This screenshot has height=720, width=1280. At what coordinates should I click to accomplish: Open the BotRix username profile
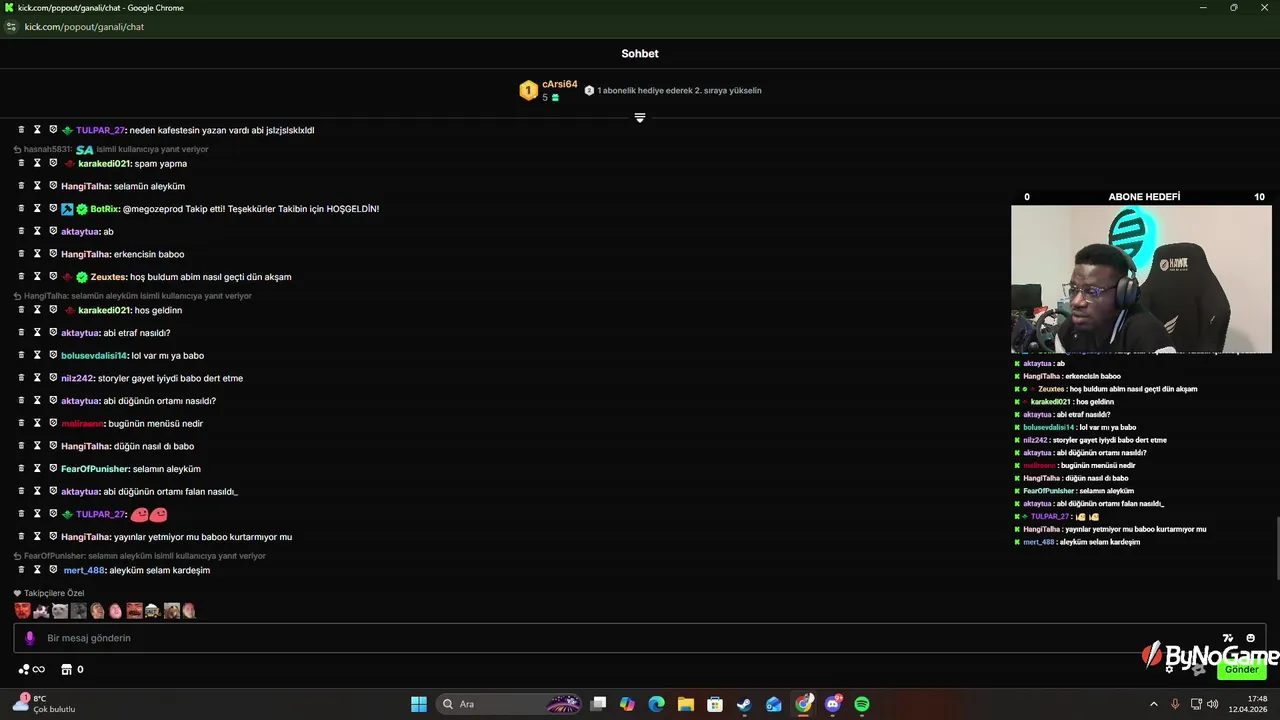[105, 209]
